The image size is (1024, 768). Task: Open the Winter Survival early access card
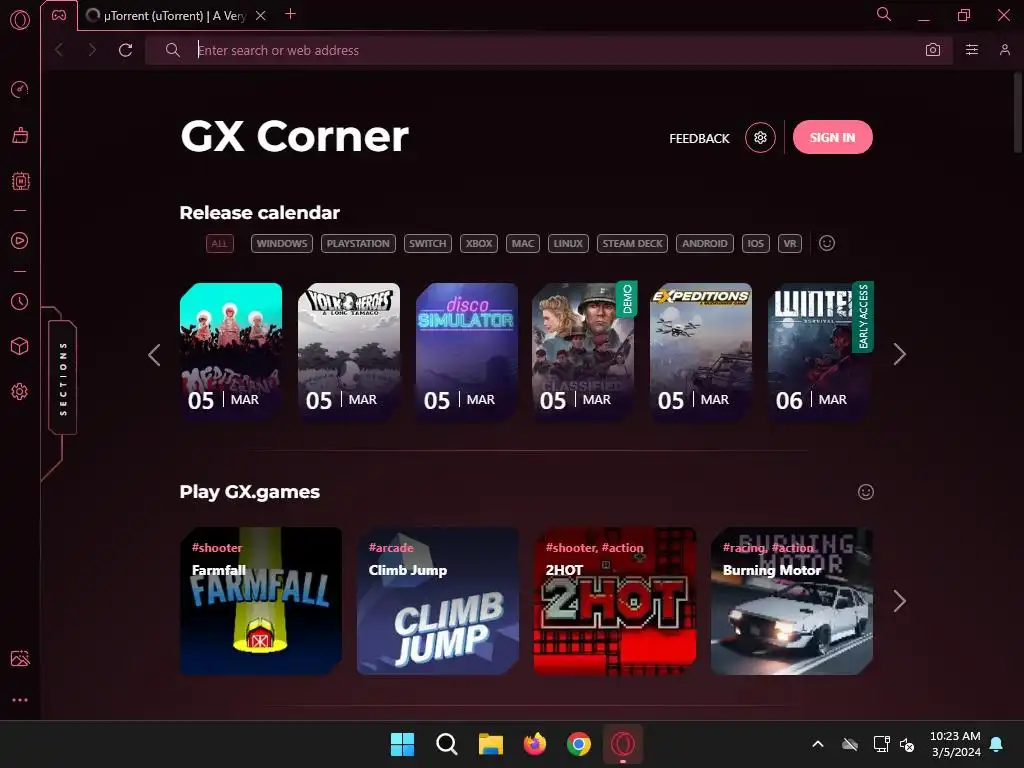pos(819,351)
